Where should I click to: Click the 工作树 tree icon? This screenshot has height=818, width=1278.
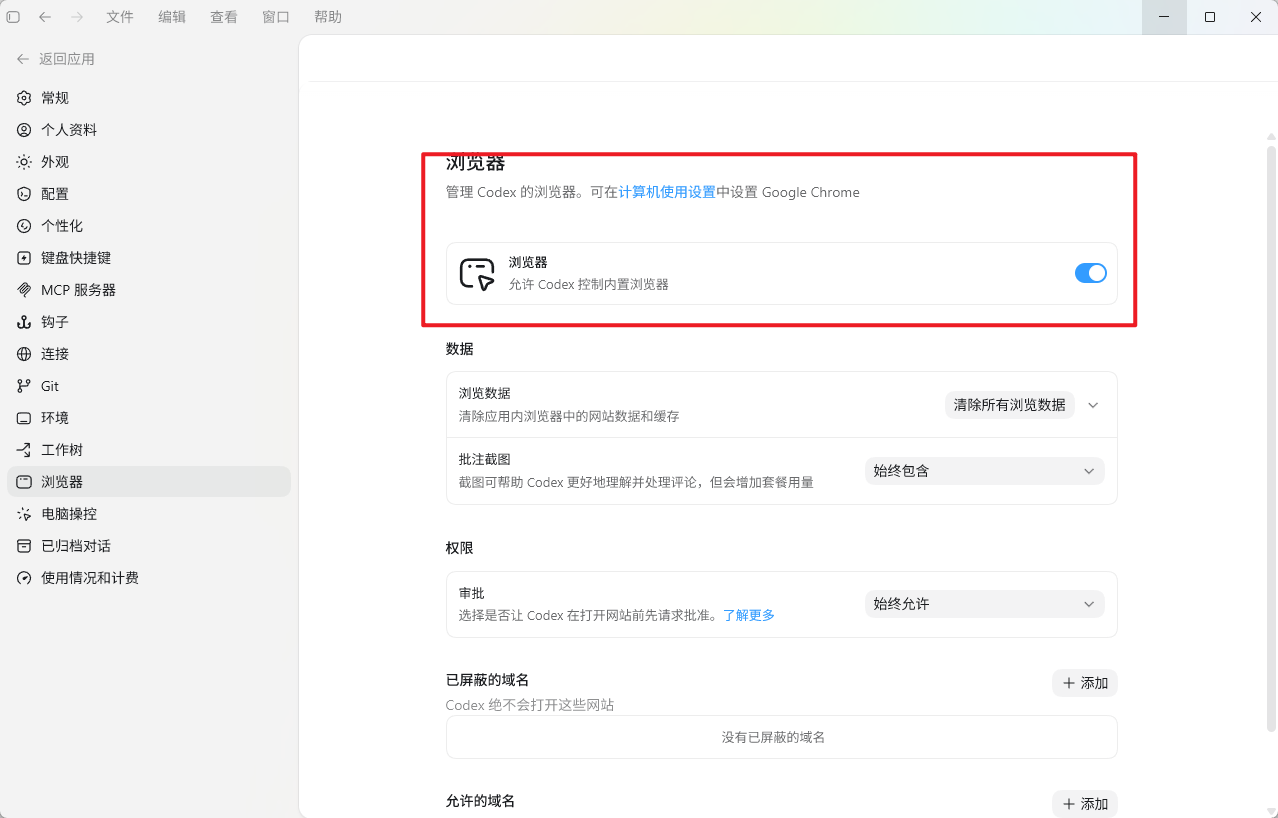pos(24,450)
